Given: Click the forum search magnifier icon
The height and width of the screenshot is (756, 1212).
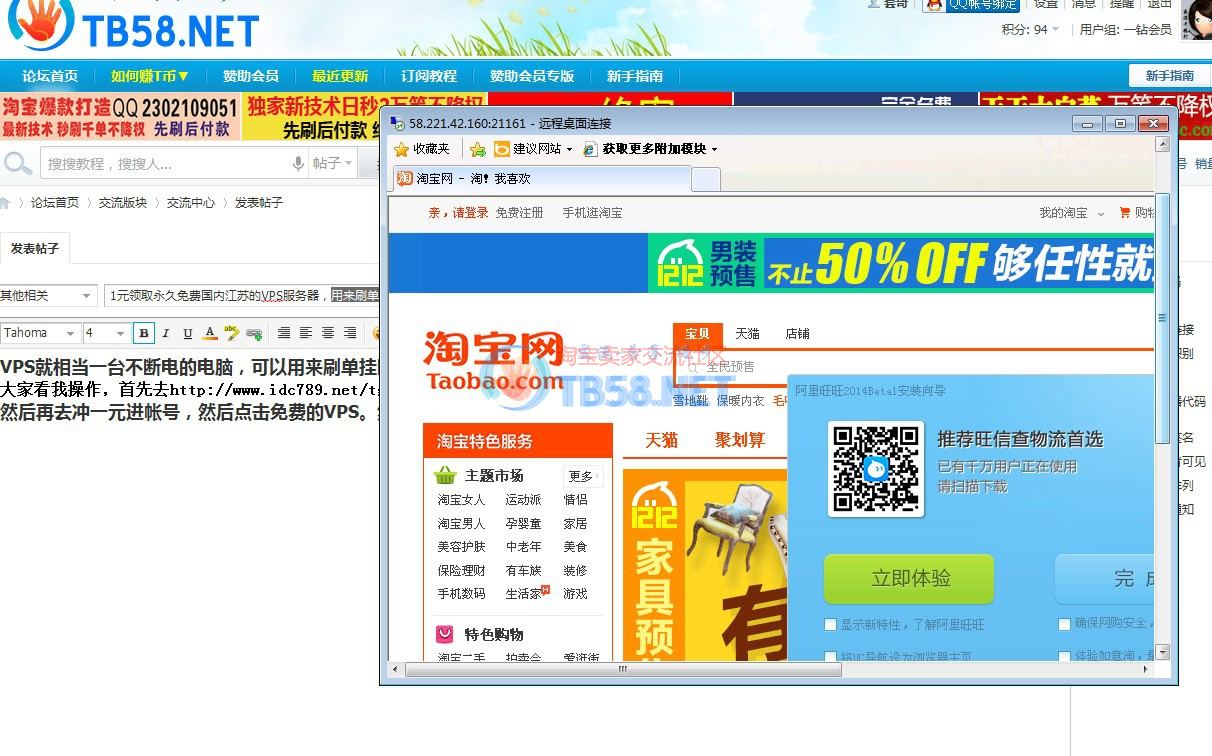Looking at the screenshot, I should [x=17, y=163].
